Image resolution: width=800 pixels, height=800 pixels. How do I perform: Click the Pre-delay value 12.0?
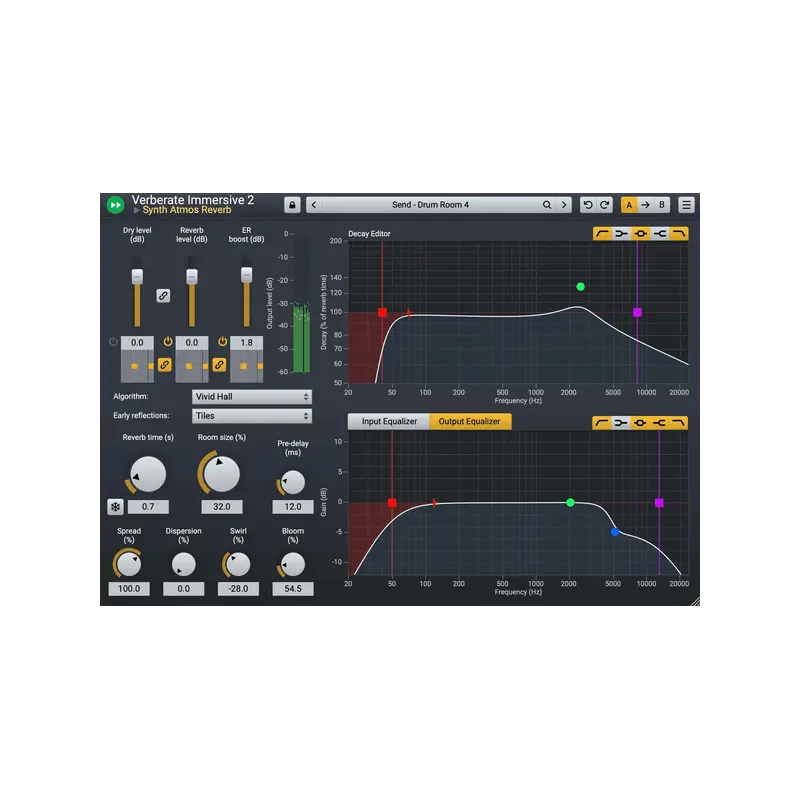293,507
